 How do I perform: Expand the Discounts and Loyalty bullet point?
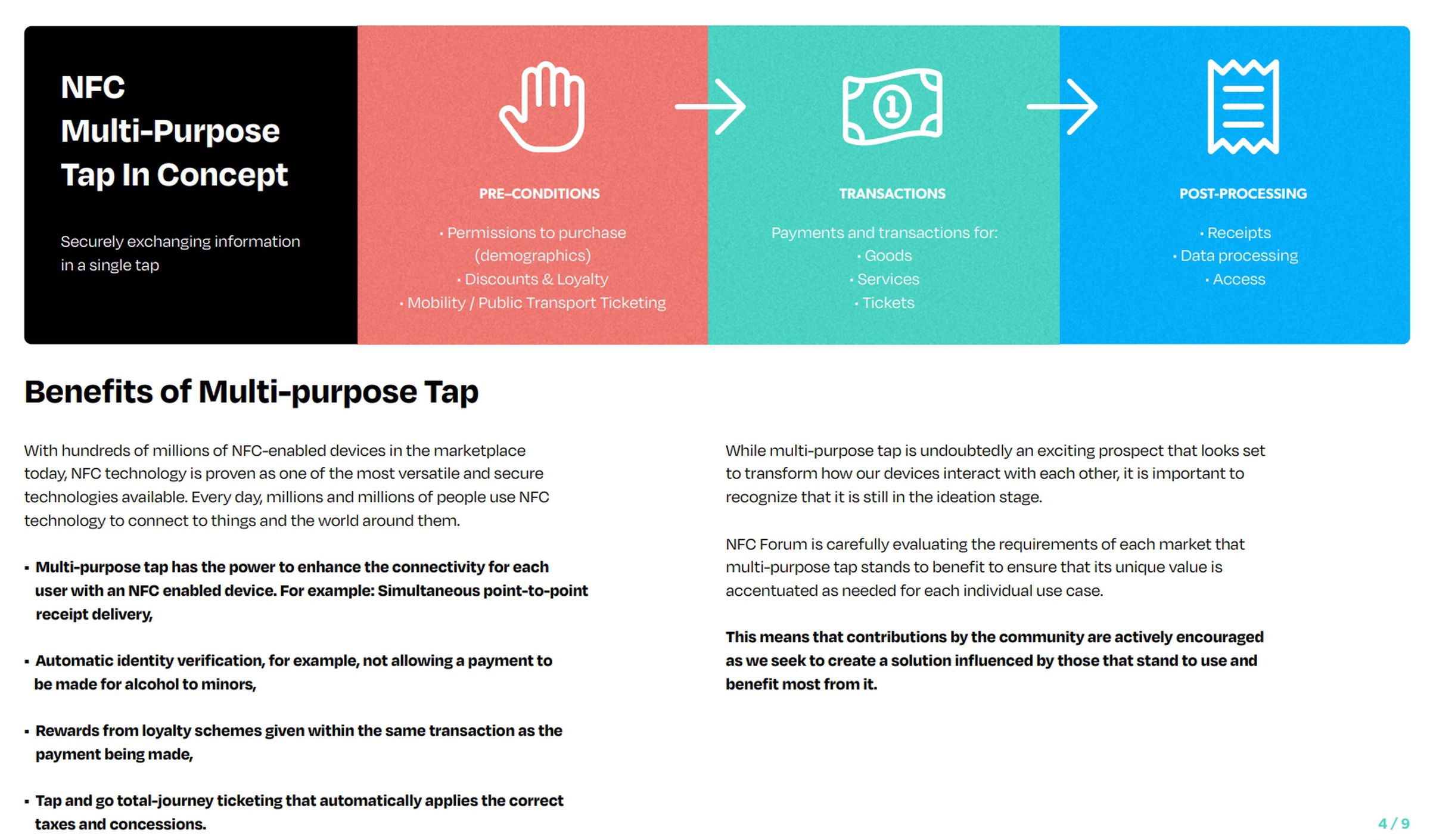coord(535,278)
